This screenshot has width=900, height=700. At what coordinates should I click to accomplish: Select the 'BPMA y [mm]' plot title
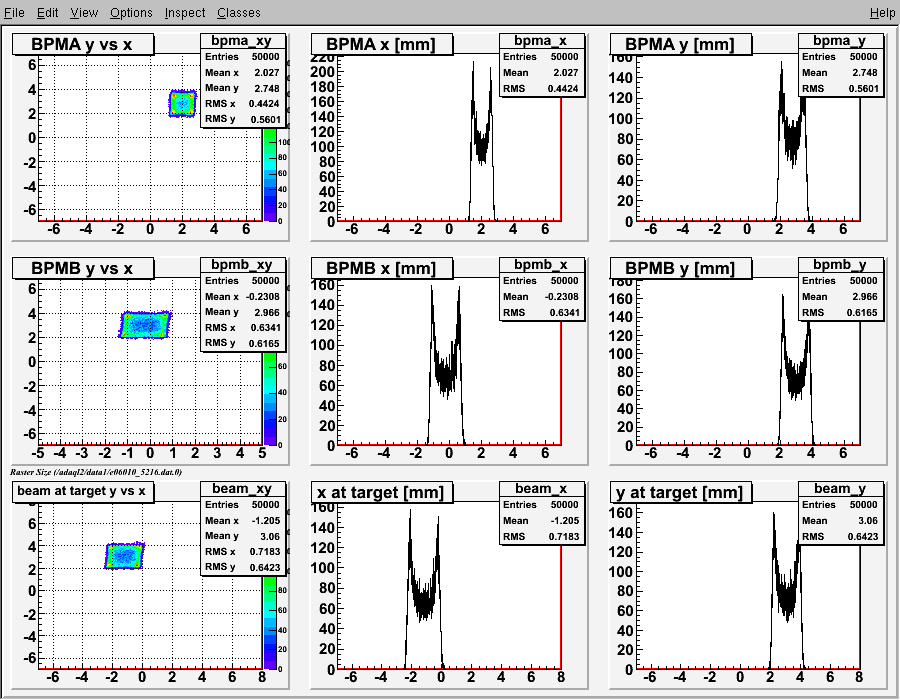pyautogui.click(x=680, y=44)
